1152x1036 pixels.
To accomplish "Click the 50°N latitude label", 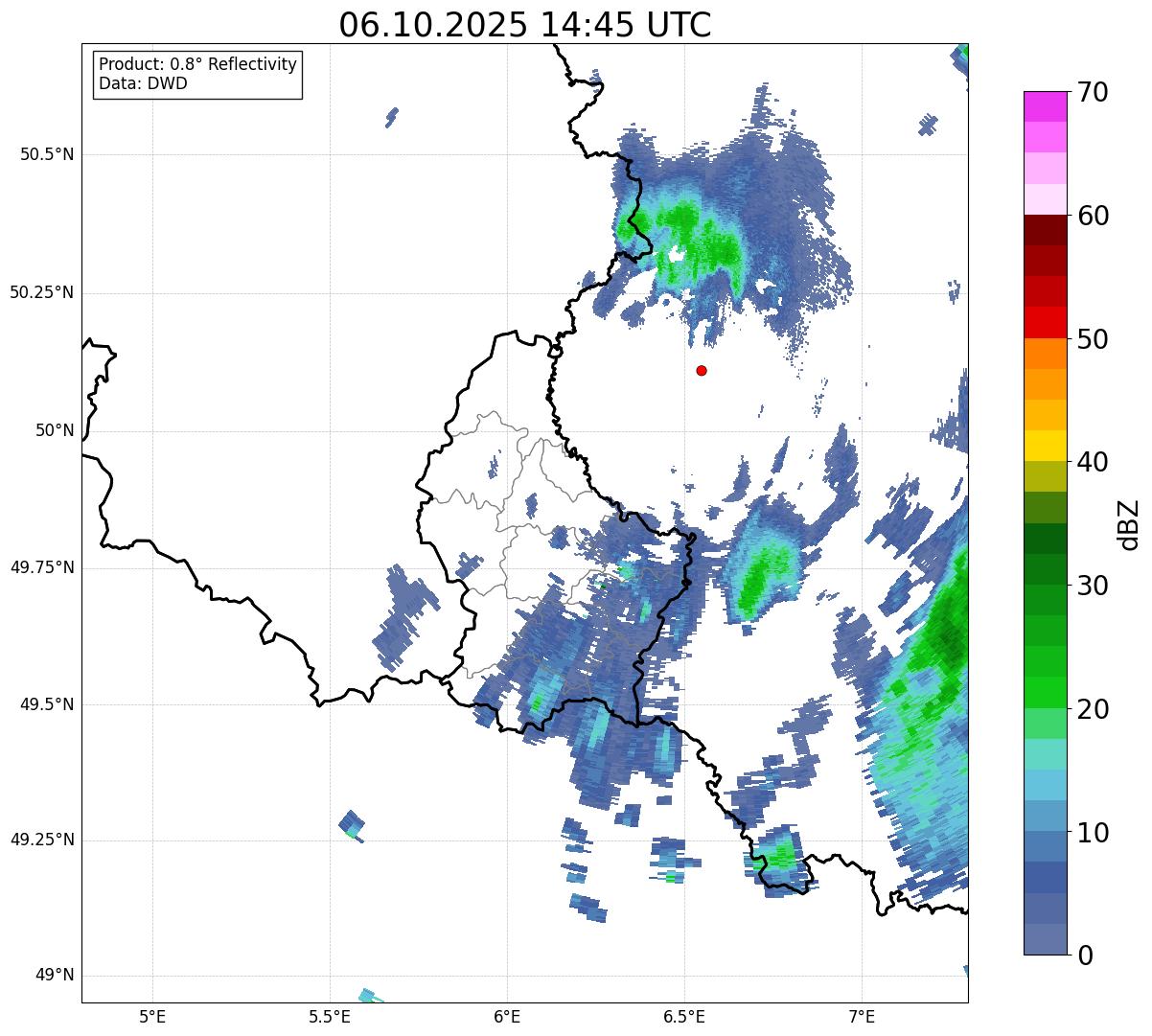I will (x=55, y=430).
